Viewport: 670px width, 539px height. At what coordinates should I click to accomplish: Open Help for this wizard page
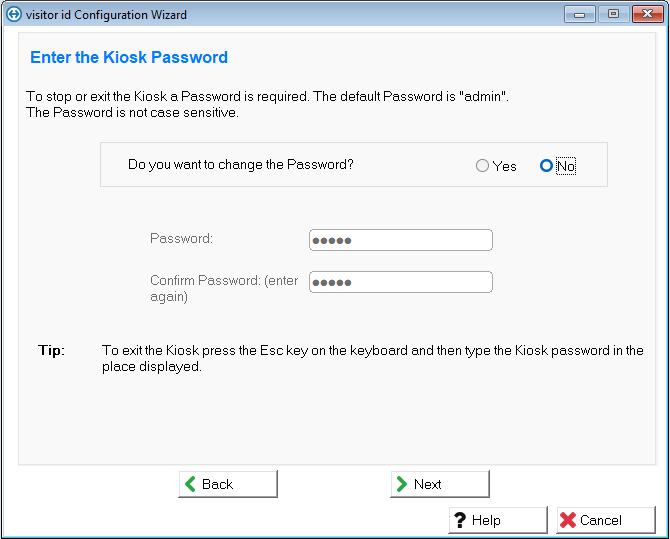click(498, 520)
